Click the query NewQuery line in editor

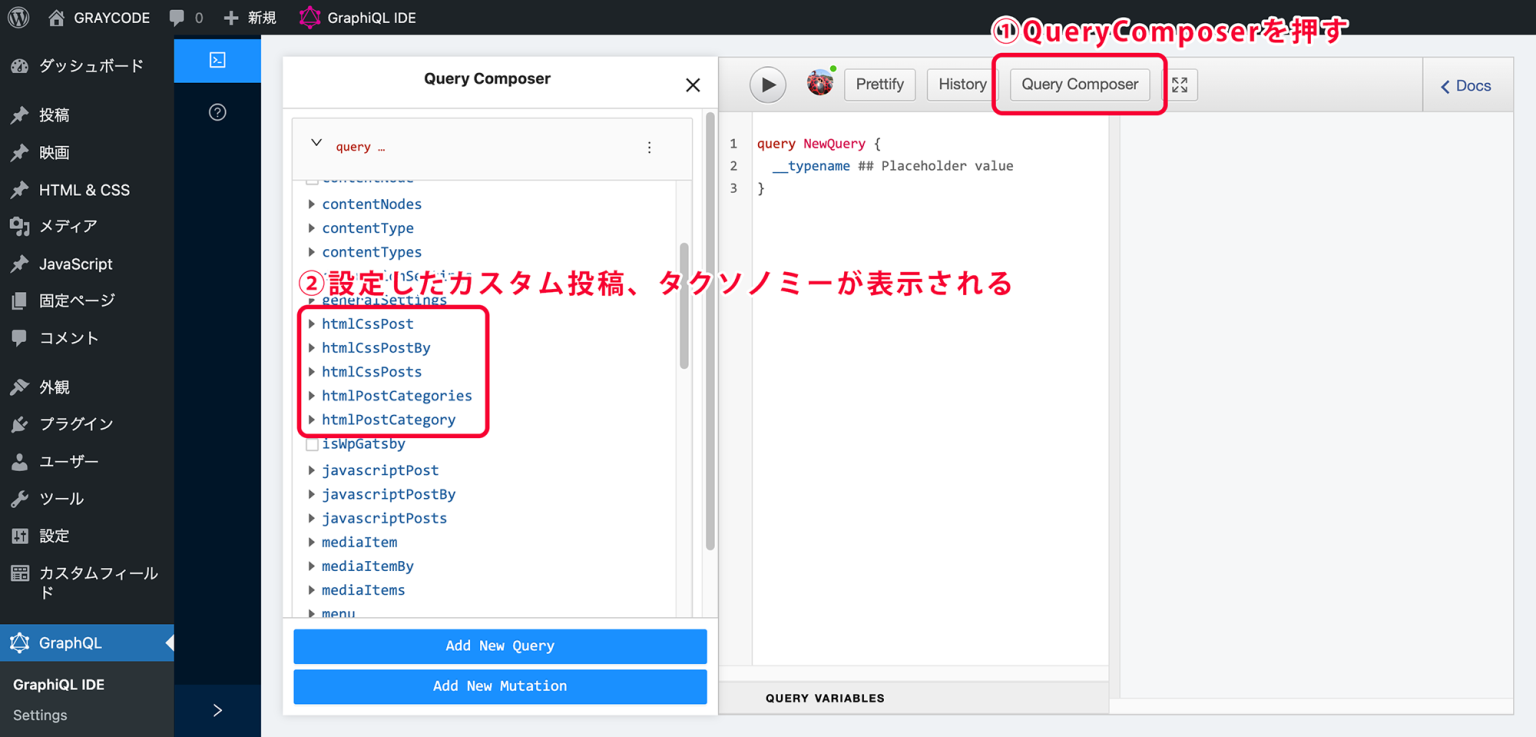click(819, 144)
